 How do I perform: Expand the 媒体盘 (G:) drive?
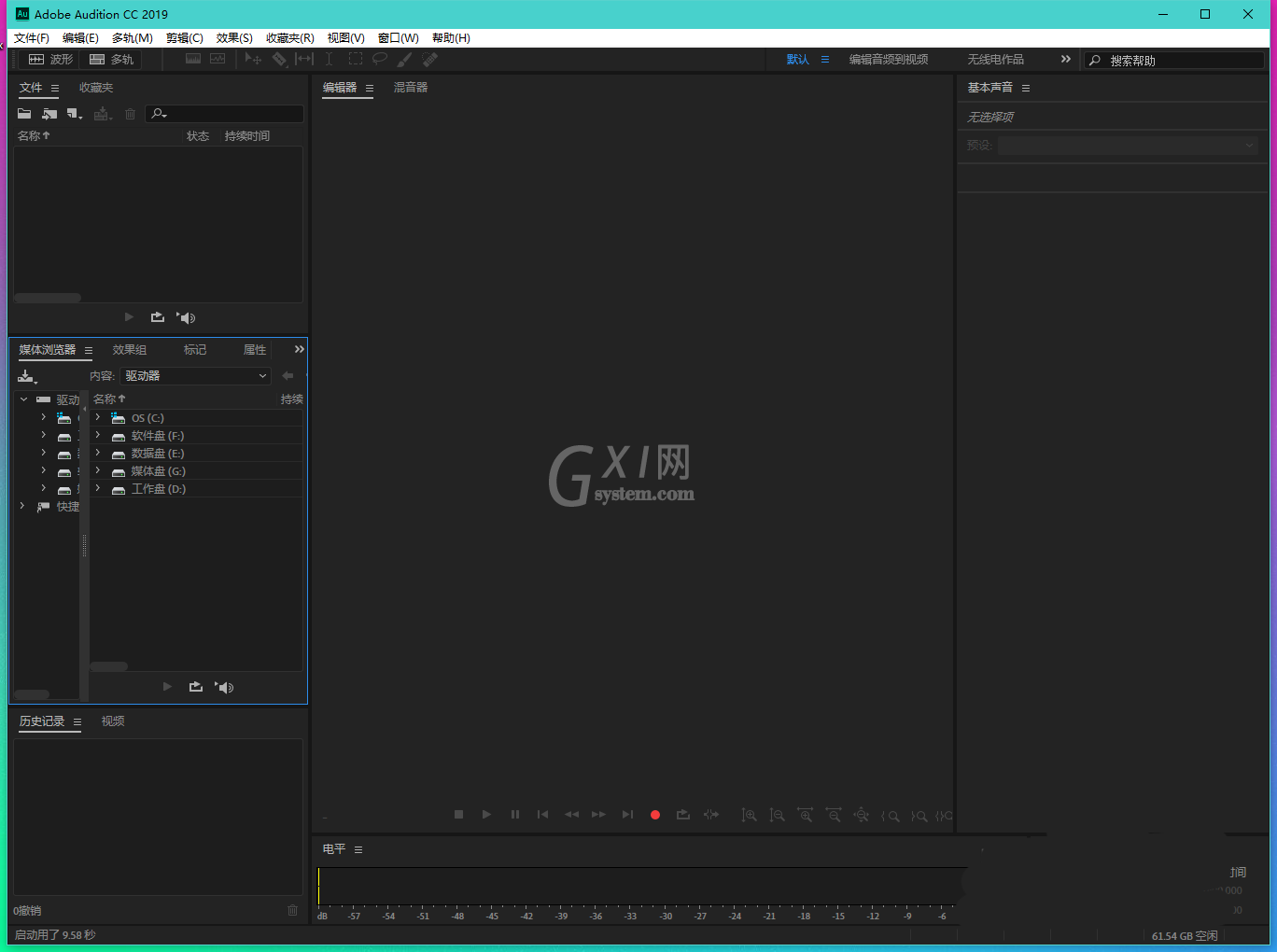pos(97,470)
